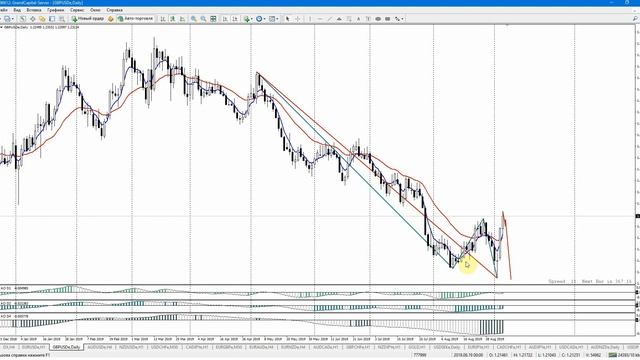Screen dimensions: 640x360
Task: Open the Сервис menu
Action: pyautogui.click(x=77, y=10)
